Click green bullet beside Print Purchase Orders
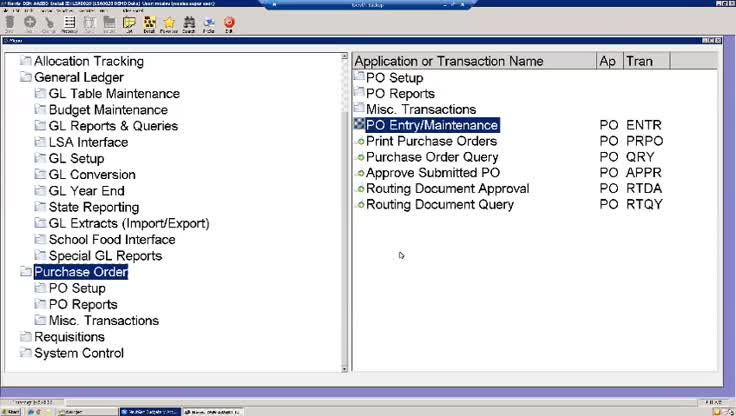This screenshot has height=416, width=736. 360,141
